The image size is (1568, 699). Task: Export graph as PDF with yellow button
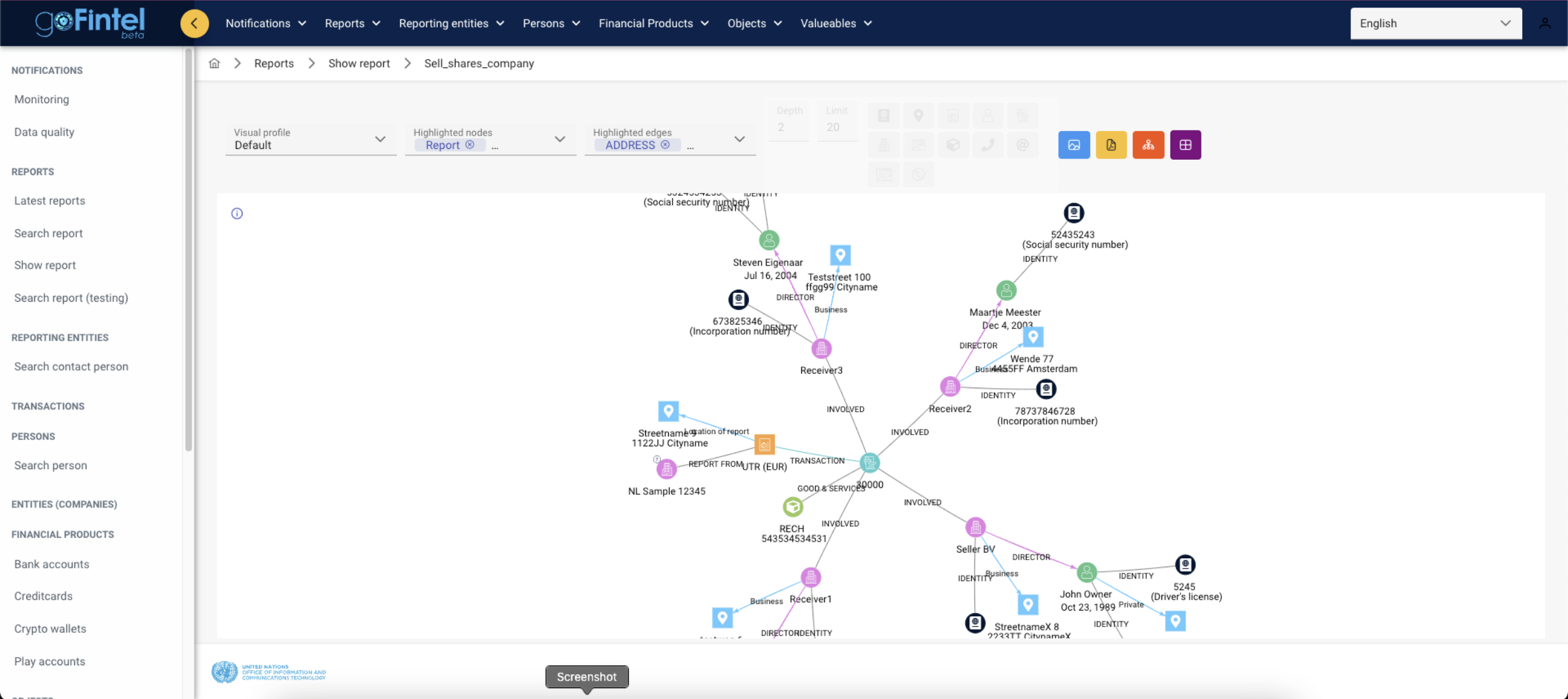(1111, 145)
